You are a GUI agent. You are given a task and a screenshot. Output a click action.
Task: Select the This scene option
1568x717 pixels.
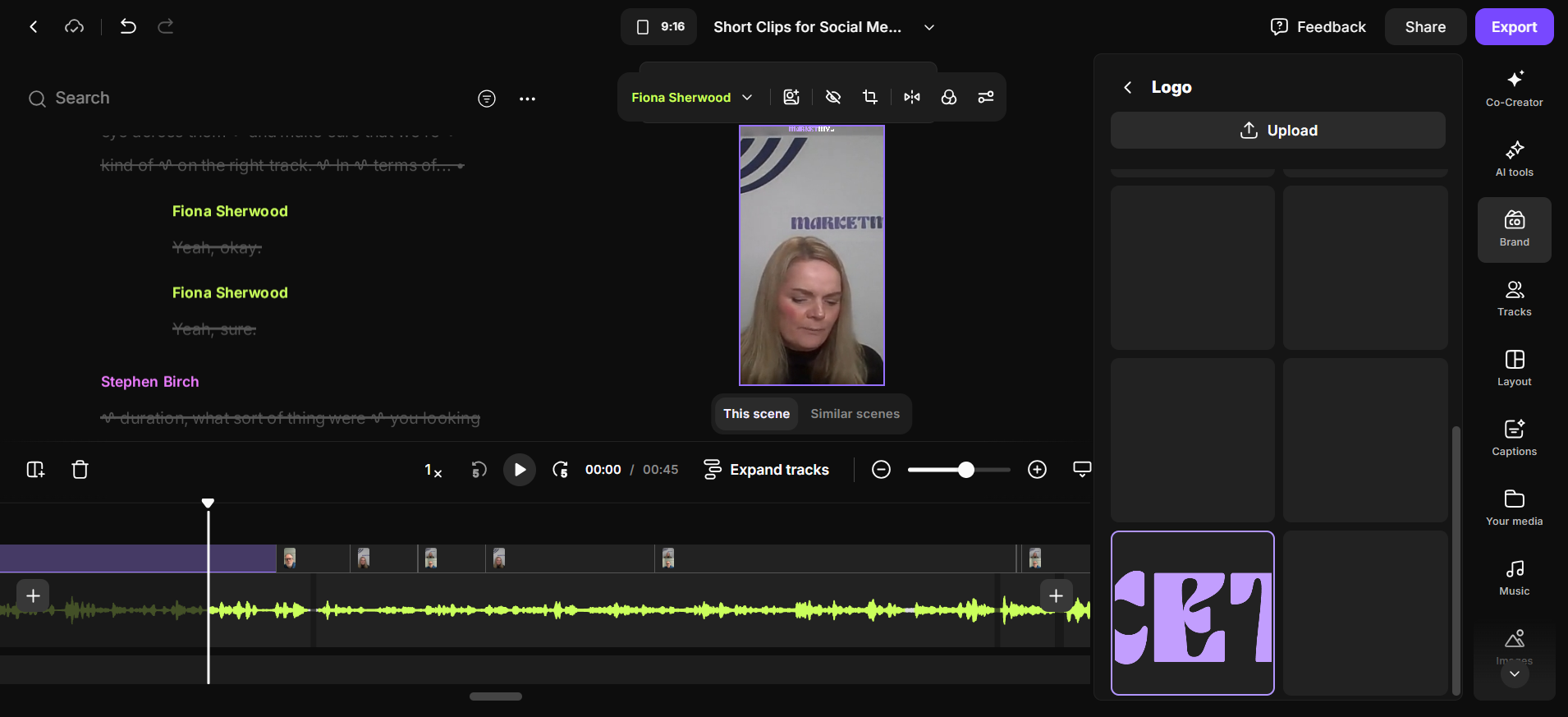click(756, 414)
